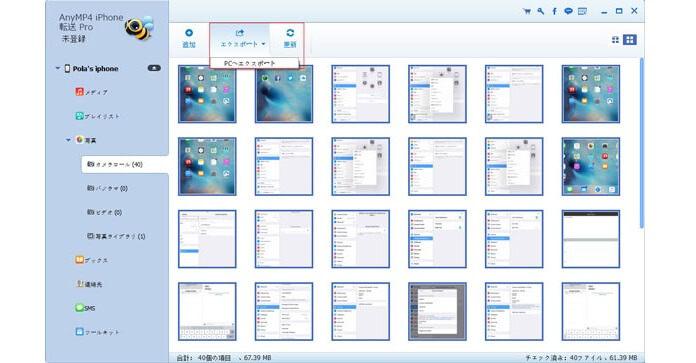
Task: Click the 追加 (add) toolbar icon
Action: pyautogui.click(x=189, y=38)
